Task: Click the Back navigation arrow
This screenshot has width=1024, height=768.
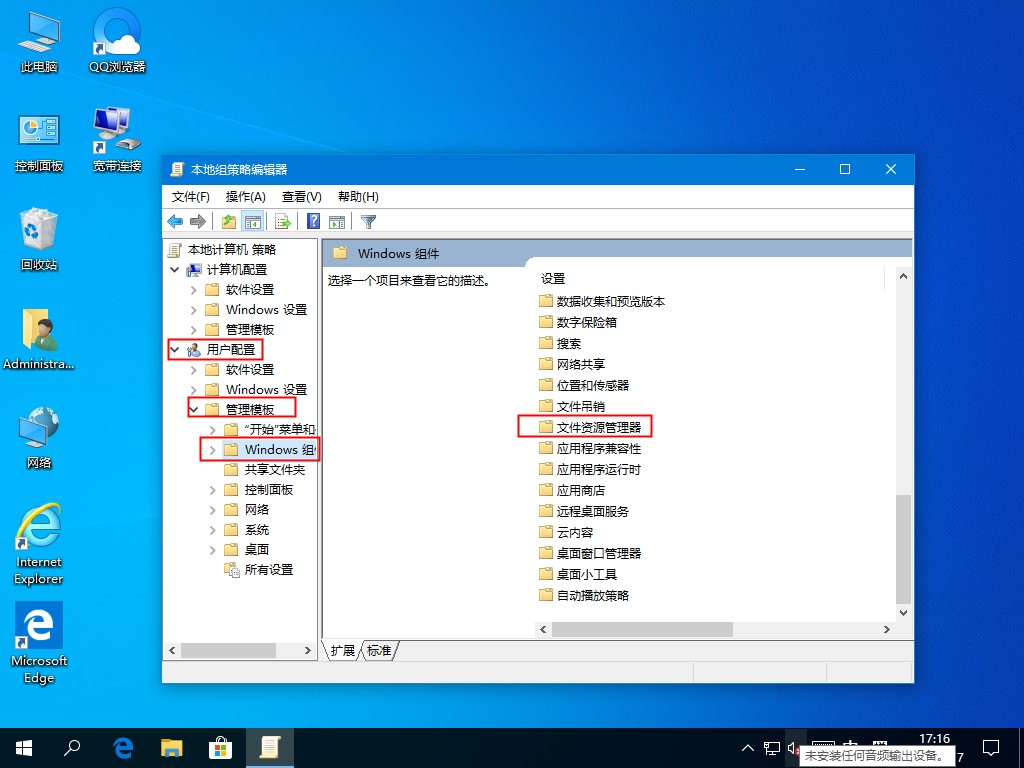Action: coord(174,221)
